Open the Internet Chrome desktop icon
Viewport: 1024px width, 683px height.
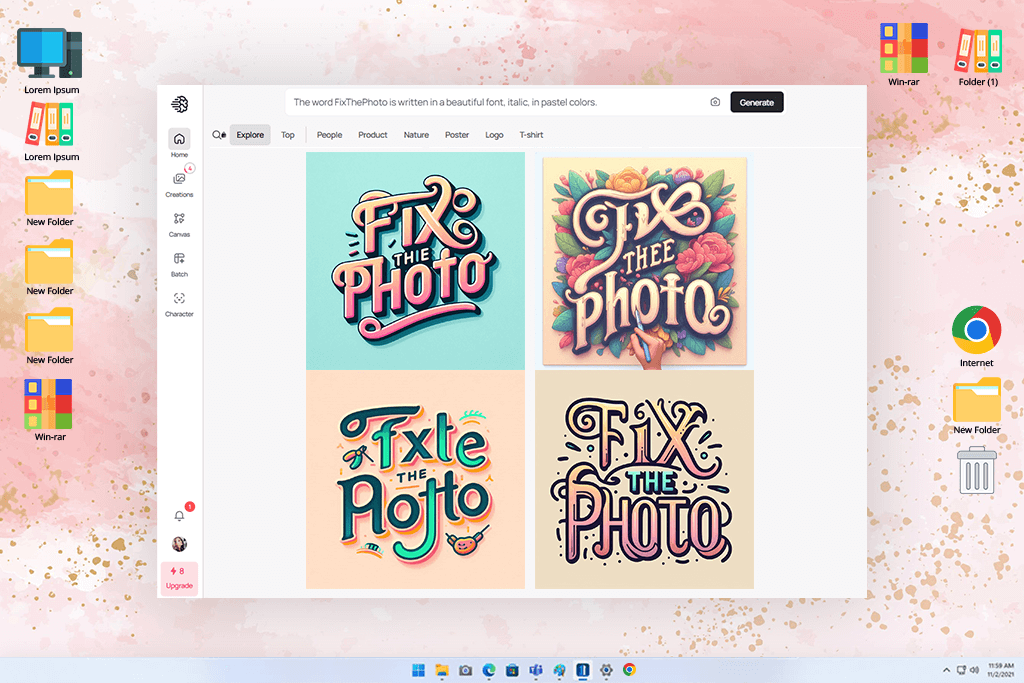pos(976,336)
